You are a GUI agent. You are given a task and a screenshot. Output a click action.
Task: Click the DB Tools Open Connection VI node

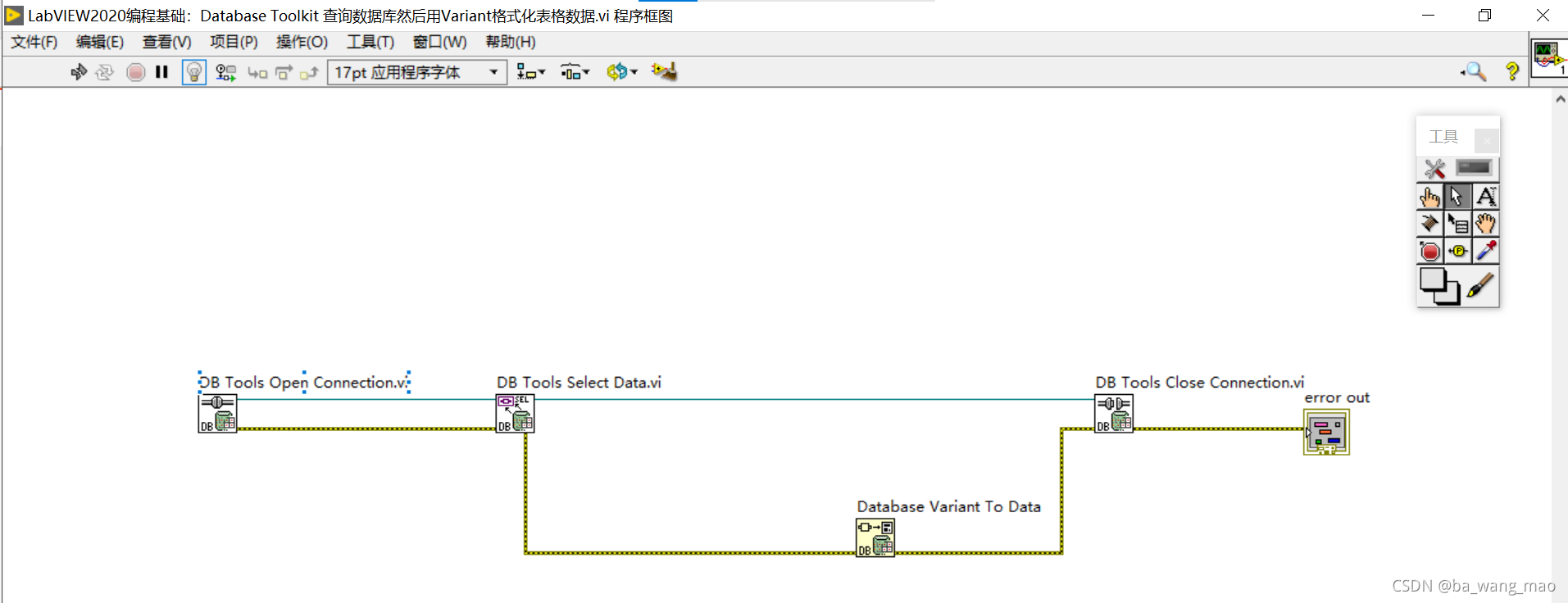pos(217,414)
